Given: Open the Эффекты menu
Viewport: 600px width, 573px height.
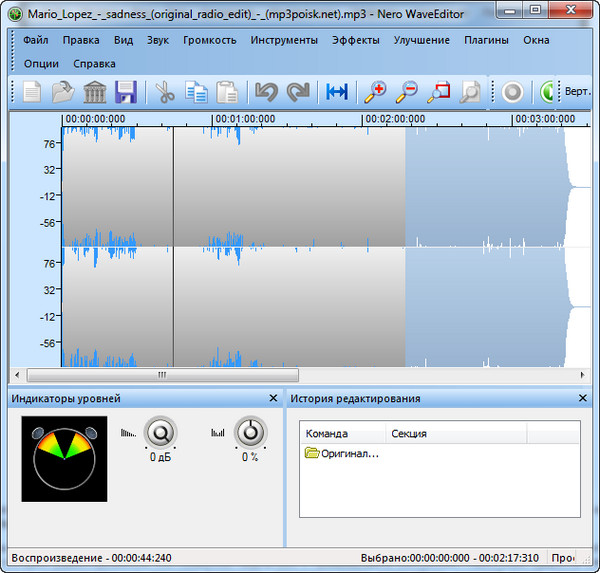Looking at the screenshot, I should click(x=356, y=40).
